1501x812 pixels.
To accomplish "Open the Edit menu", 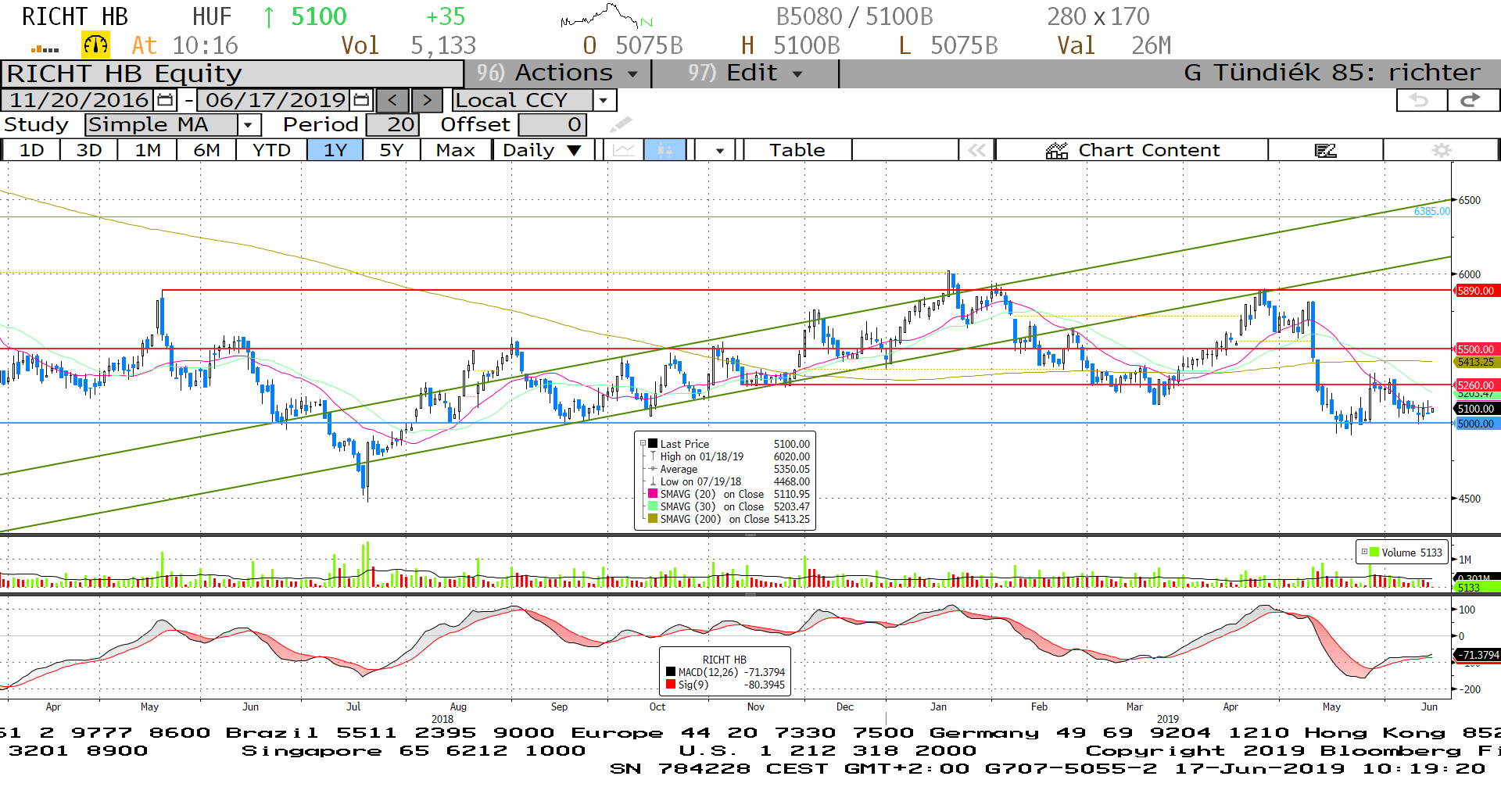I will (x=746, y=73).
